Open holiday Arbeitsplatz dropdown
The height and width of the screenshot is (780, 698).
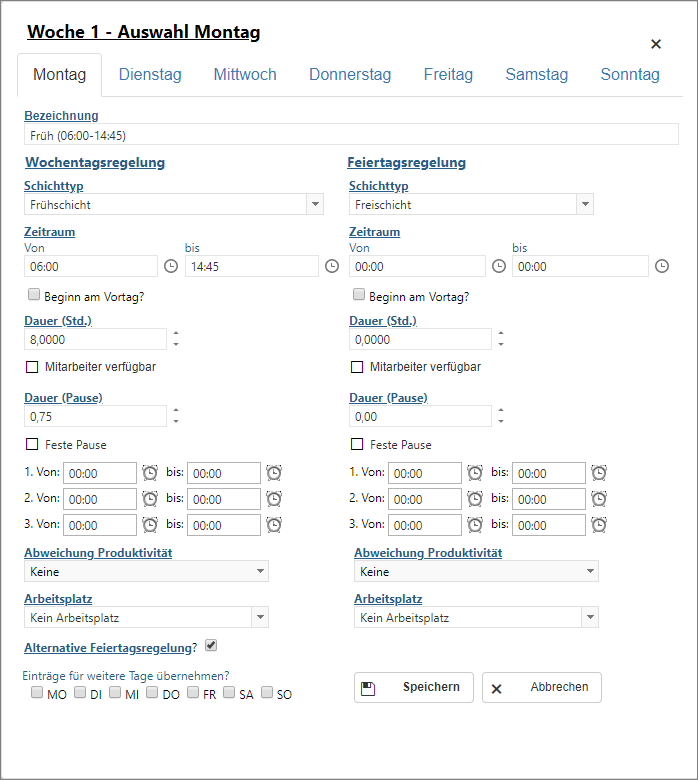pos(590,617)
